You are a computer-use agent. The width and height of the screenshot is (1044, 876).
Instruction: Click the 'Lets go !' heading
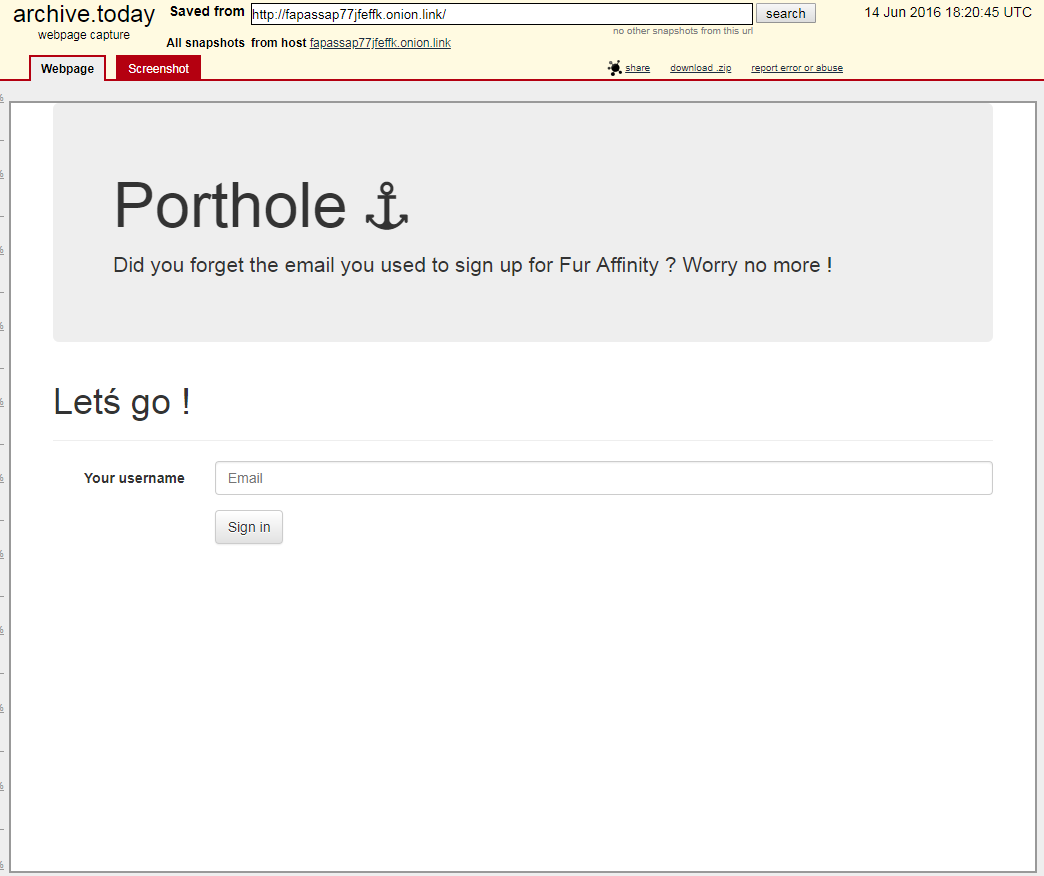[x=122, y=402]
